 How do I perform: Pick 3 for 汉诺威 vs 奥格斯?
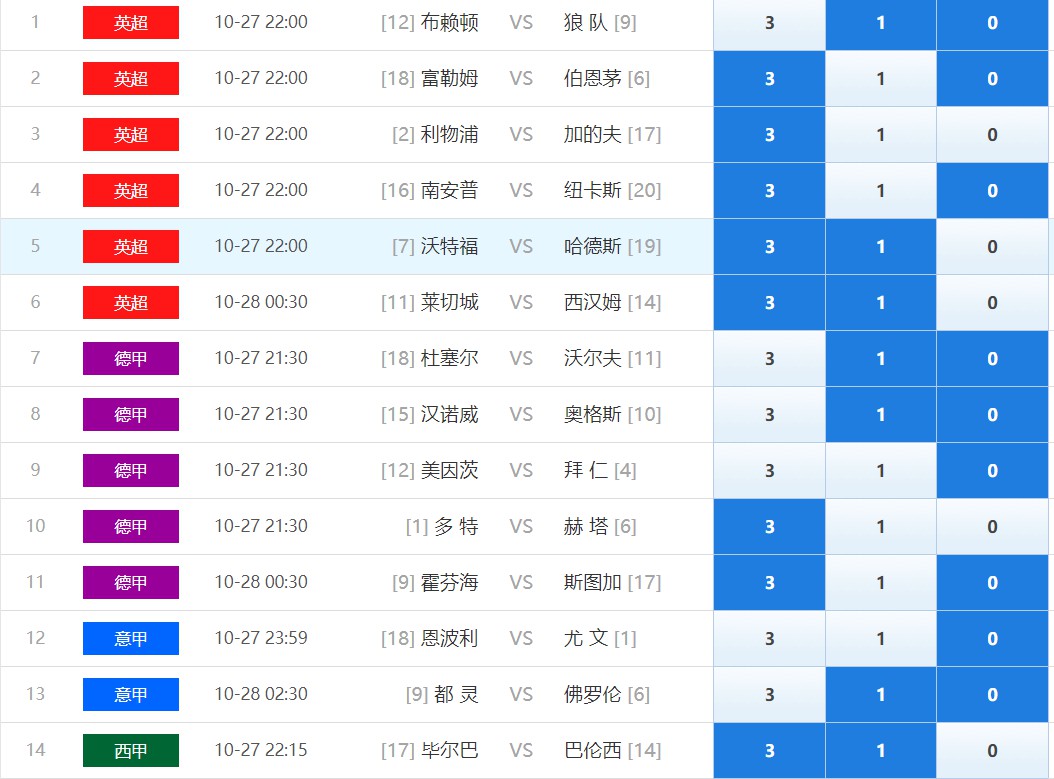click(769, 415)
